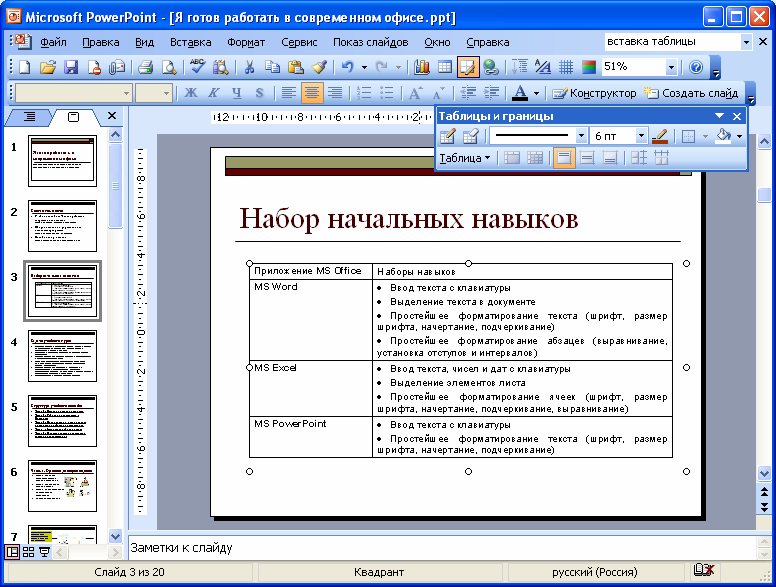Create a new presentation with the New icon
The width and height of the screenshot is (776, 587).
[x=24, y=67]
